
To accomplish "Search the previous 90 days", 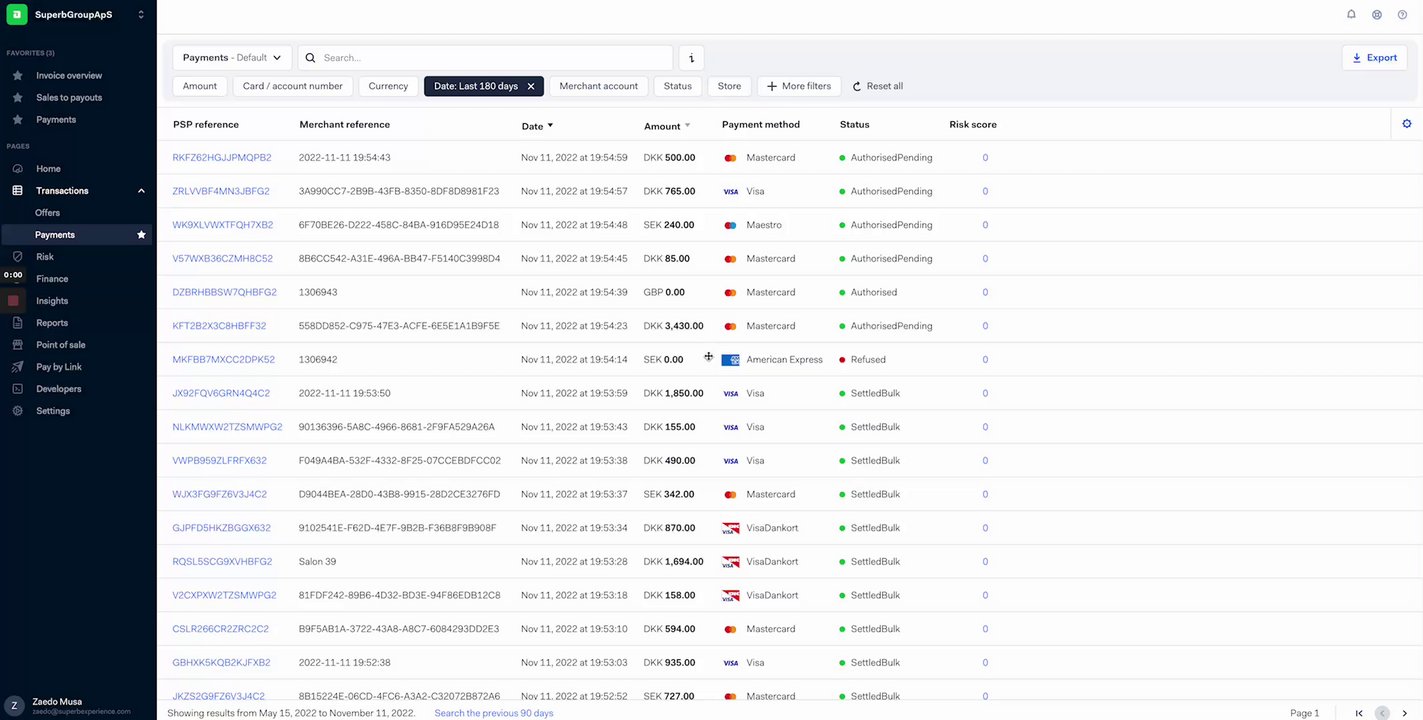I will tap(494, 713).
